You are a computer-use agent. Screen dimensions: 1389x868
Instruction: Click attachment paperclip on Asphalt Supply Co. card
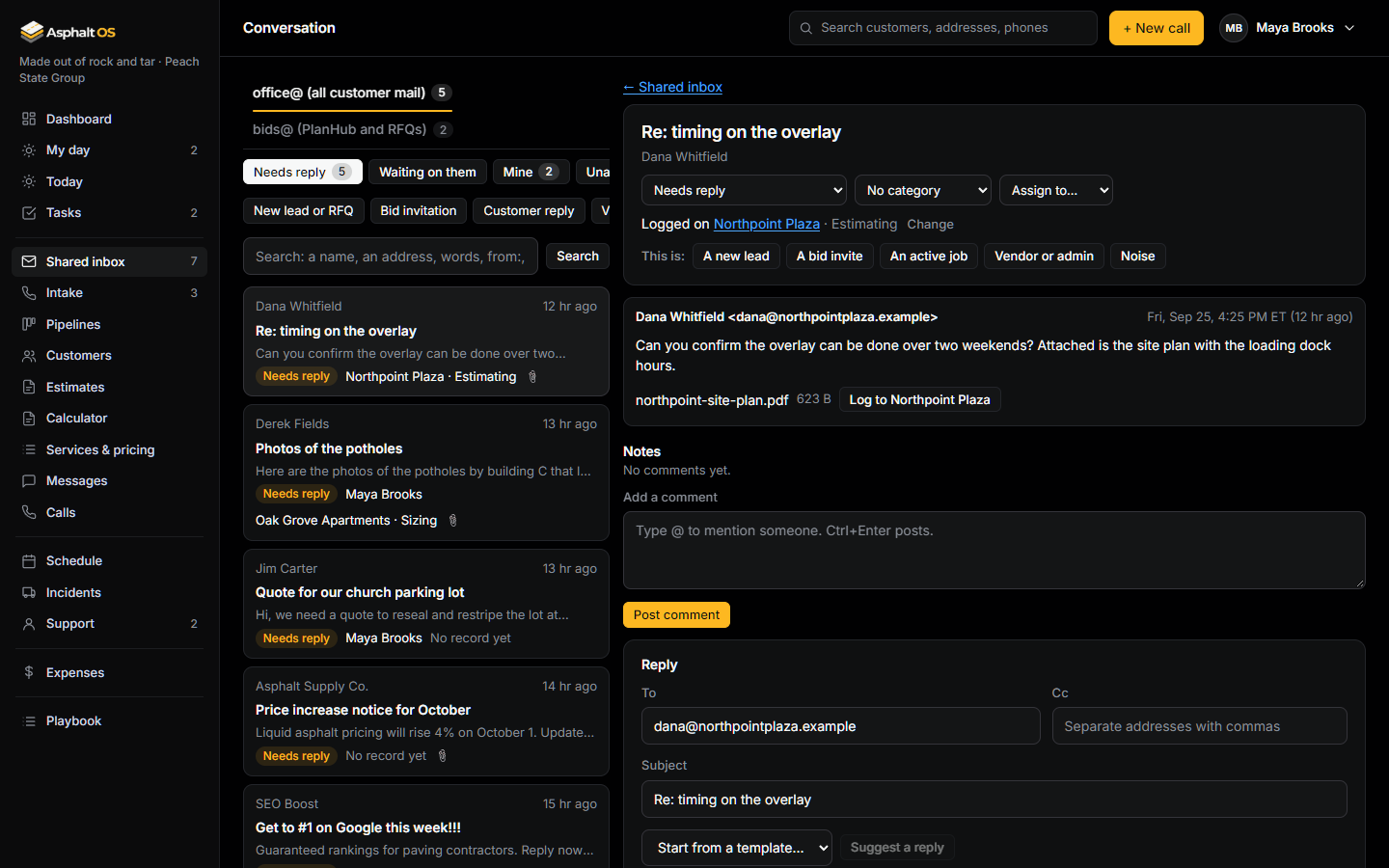coord(443,756)
